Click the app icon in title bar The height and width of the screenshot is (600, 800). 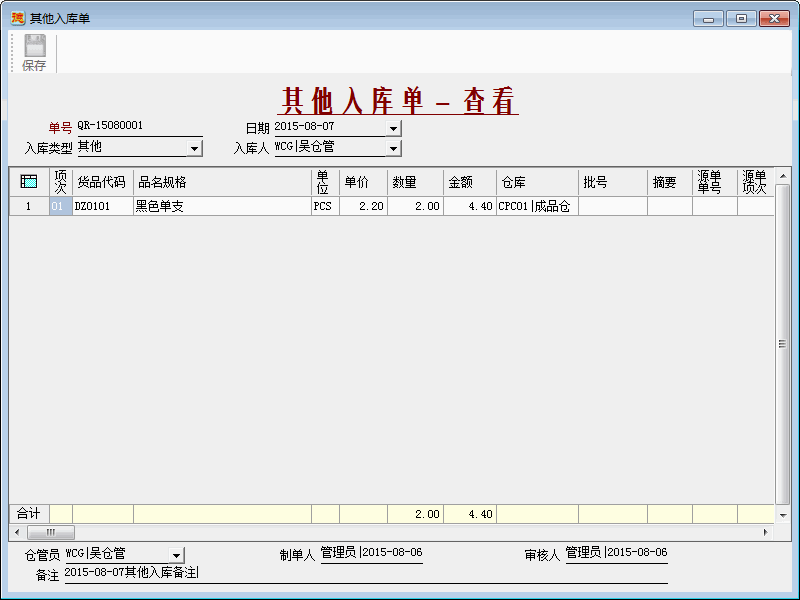pyautogui.click(x=17, y=18)
